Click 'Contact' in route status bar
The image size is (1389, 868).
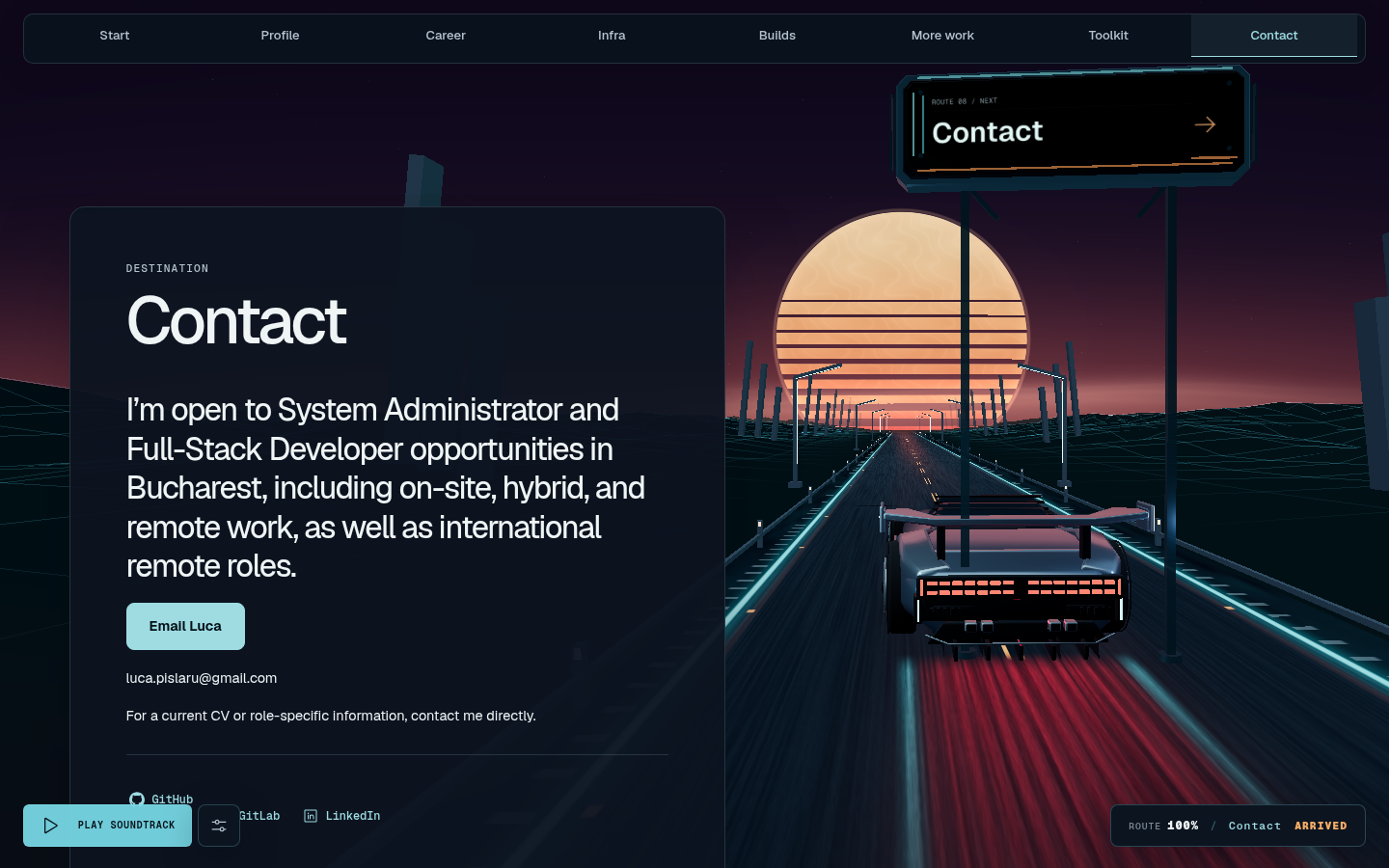point(1255,826)
